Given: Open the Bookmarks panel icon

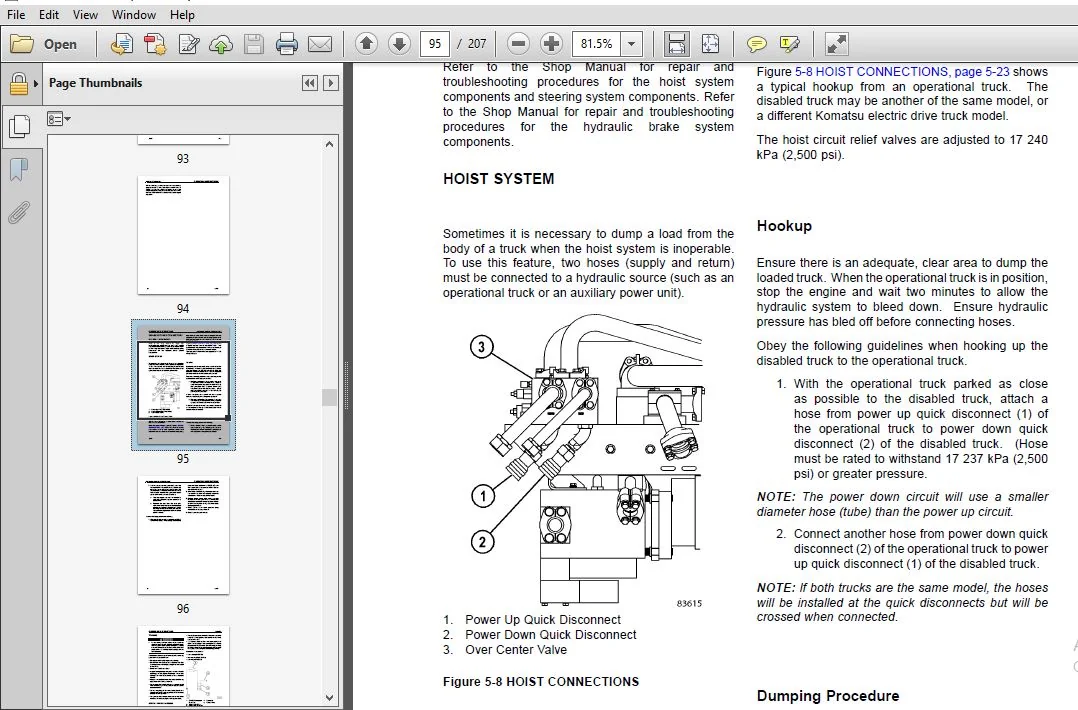Looking at the screenshot, I should pos(19,170).
